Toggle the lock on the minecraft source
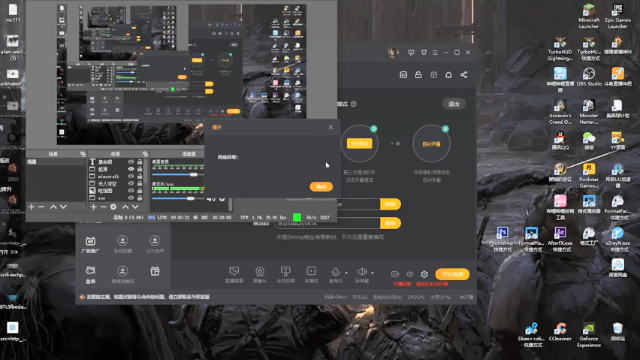The width and height of the screenshot is (640, 360). coord(140,176)
